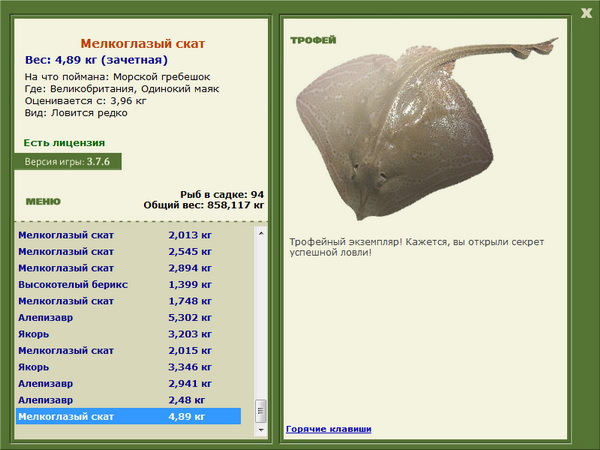The height and width of the screenshot is (450, 600).
Task: Click the Есть лицензия text
Action: point(64,143)
